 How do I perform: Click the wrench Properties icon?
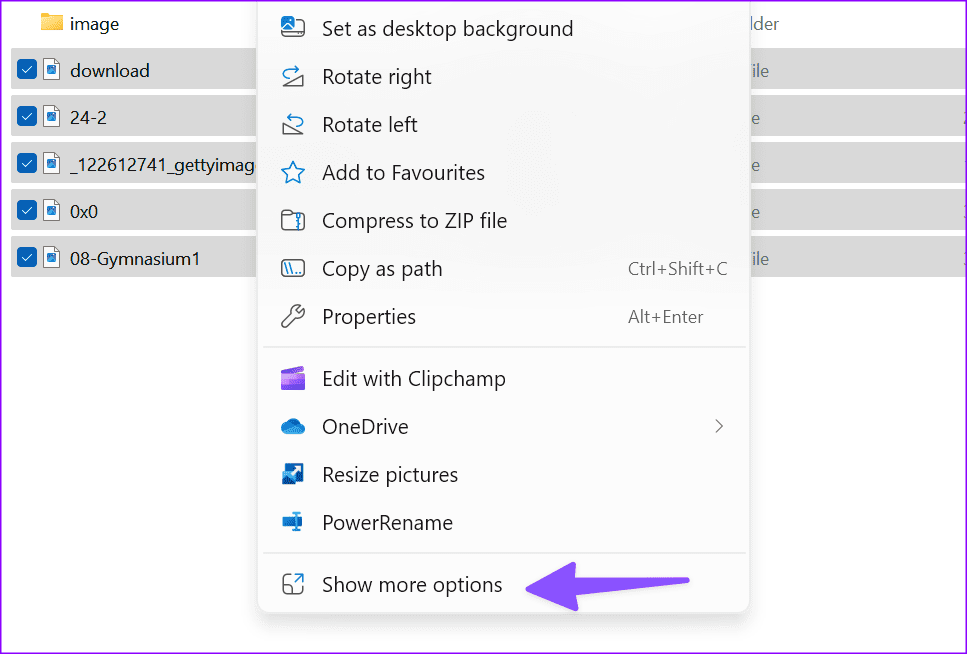point(292,316)
